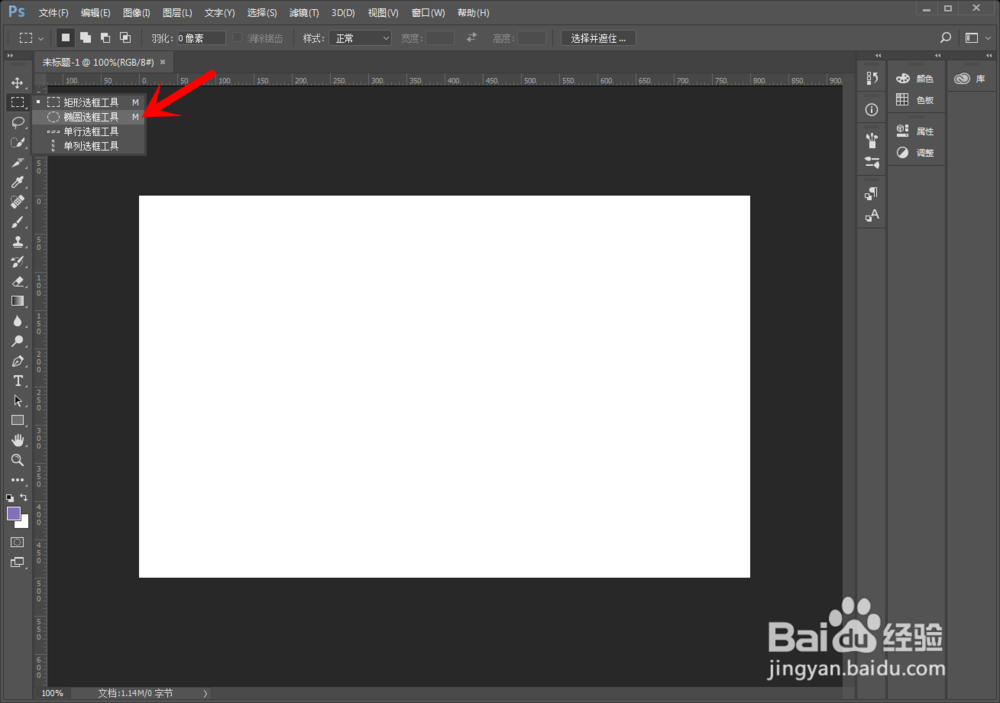Open the 编辑(E) menu
1000x703 pixels.
click(x=96, y=13)
